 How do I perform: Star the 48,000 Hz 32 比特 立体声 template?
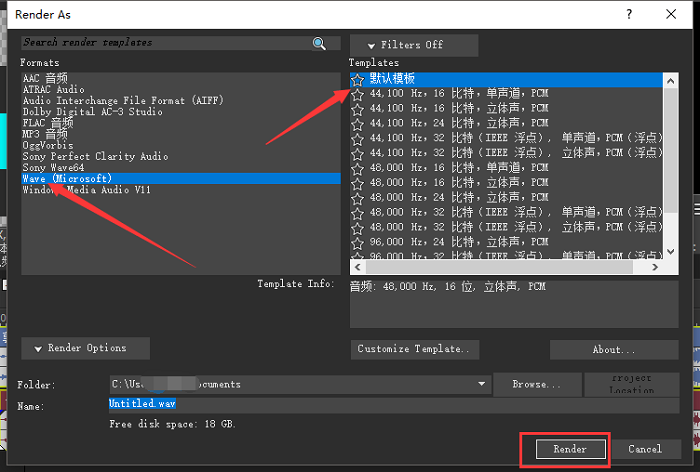click(357, 229)
